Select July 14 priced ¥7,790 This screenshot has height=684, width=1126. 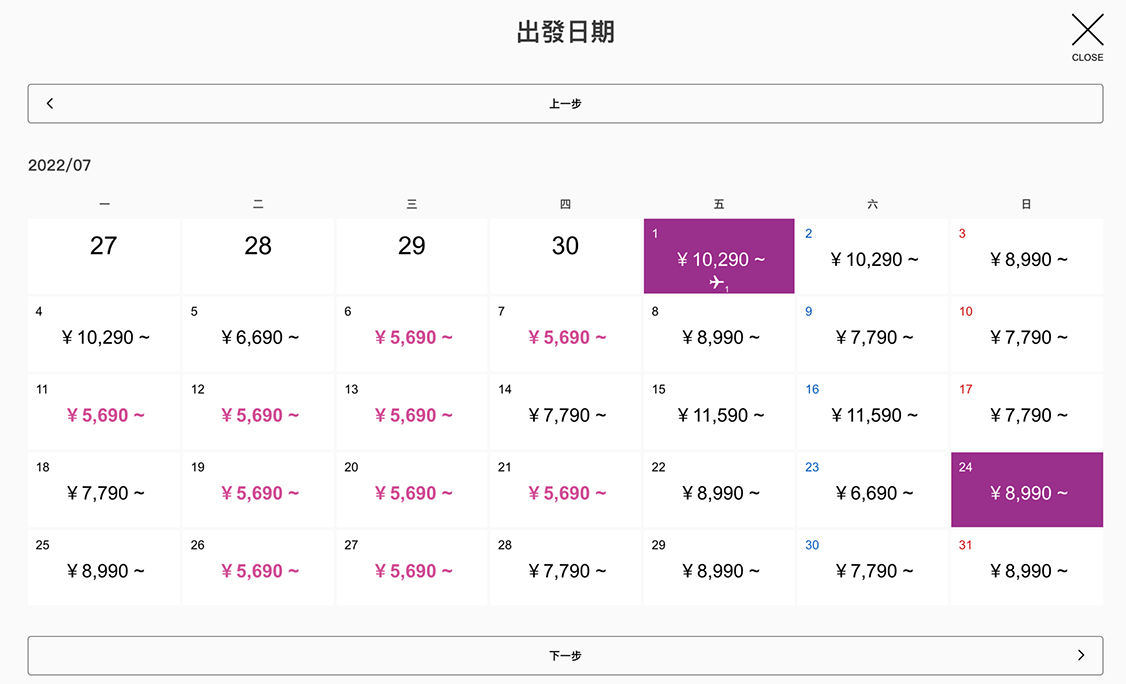[x=565, y=412]
